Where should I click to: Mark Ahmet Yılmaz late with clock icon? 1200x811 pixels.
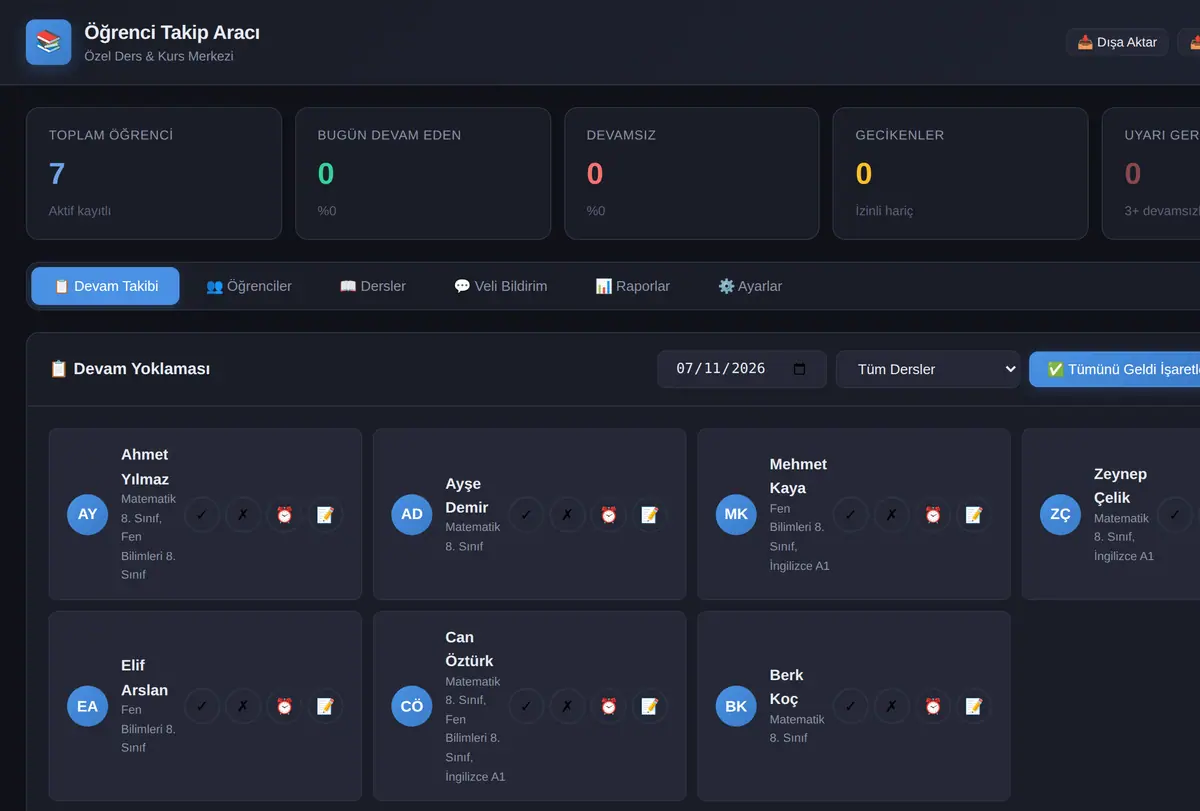tap(284, 514)
